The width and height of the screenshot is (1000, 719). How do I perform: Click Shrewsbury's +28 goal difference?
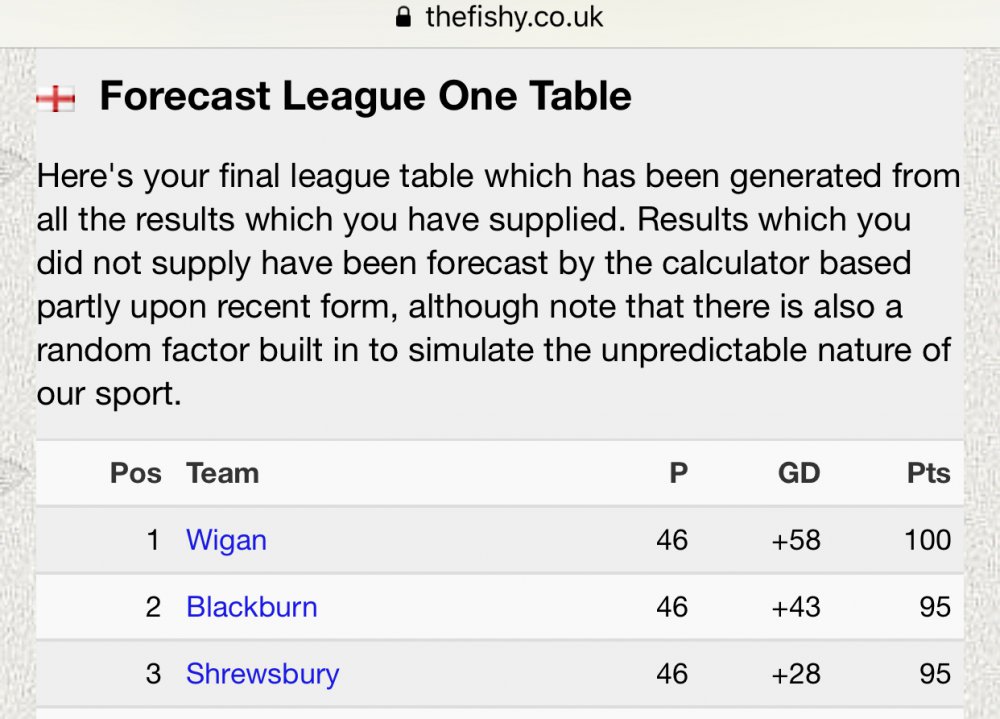[x=796, y=674]
